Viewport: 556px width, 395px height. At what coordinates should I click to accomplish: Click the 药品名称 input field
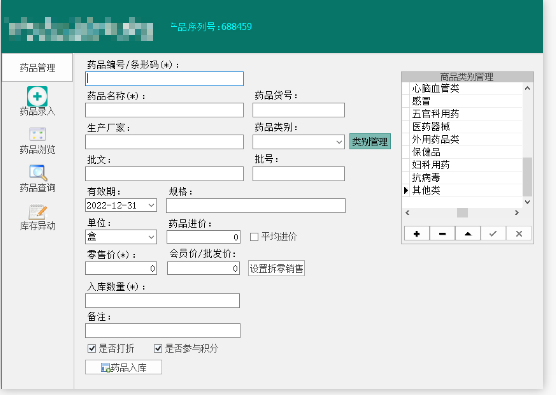pyautogui.click(x=164, y=110)
